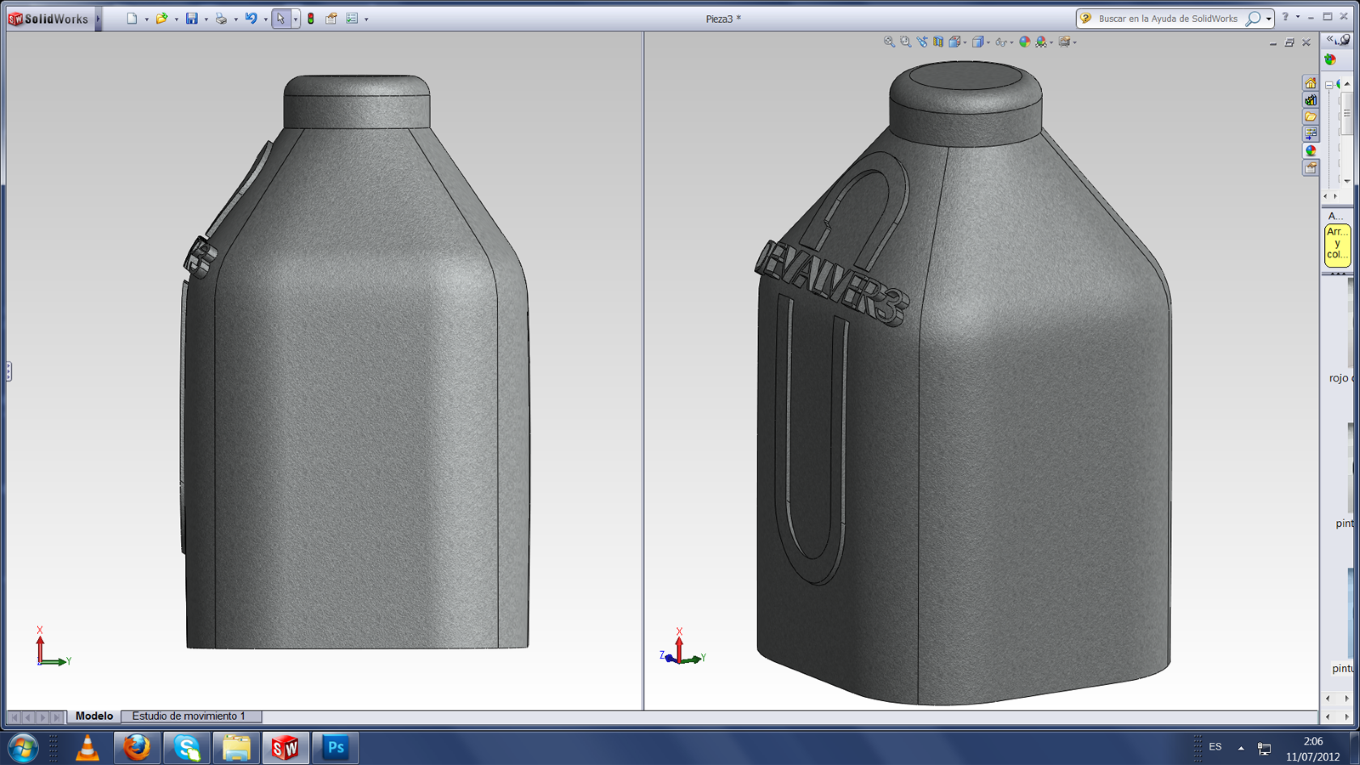Click the yellow Arr... y col... hint box
This screenshot has height=765, width=1360.
click(x=1337, y=244)
